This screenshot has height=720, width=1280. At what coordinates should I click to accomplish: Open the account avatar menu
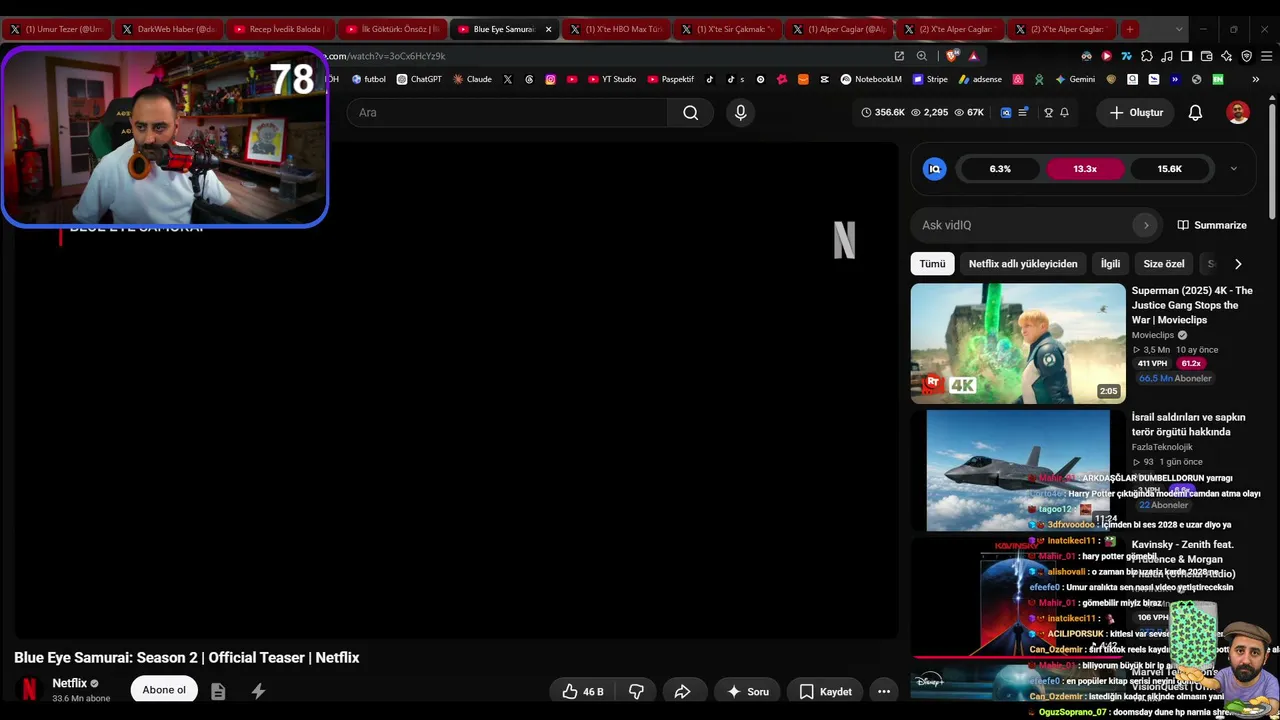tap(1238, 113)
